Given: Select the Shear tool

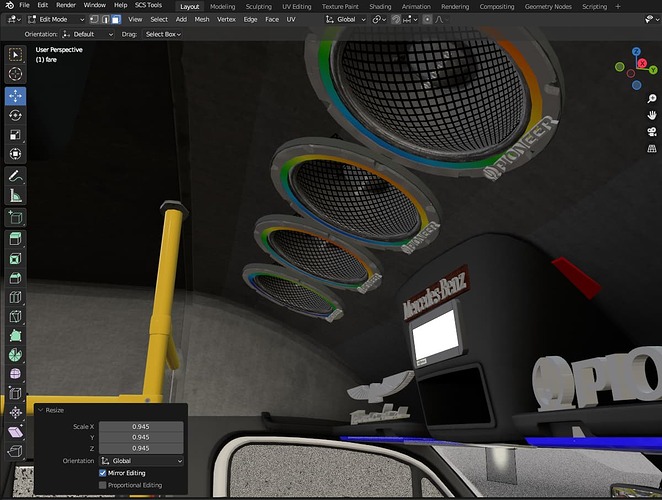Looking at the screenshot, I should pyautogui.click(x=16, y=432).
